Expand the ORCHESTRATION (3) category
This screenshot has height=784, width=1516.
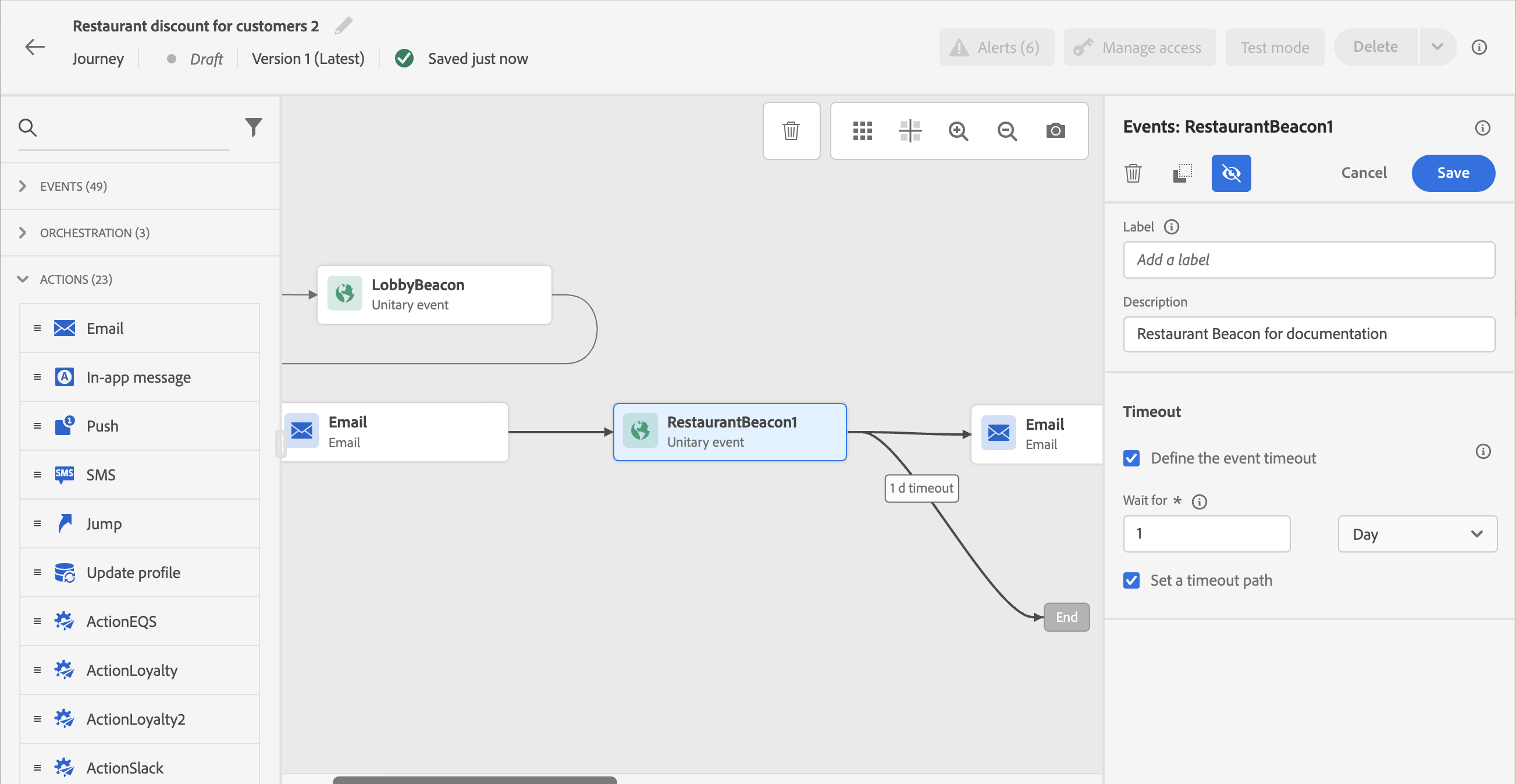pos(94,233)
